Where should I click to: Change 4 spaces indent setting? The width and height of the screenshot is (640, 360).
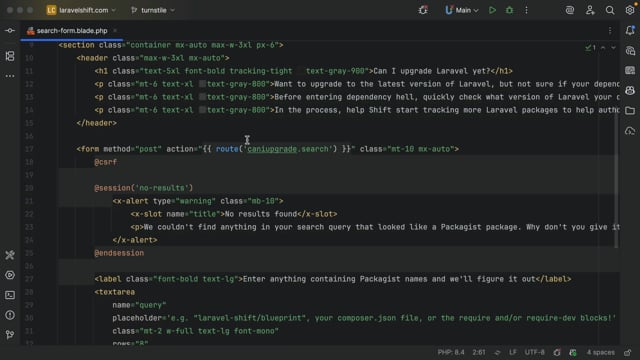(x=600, y=352)
